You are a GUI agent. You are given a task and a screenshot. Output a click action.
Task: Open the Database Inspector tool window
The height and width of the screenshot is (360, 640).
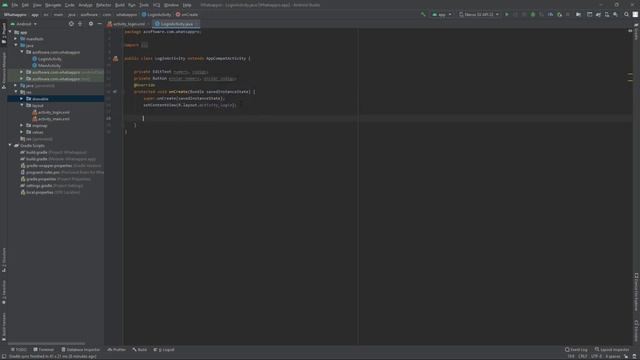pos(80,349)
